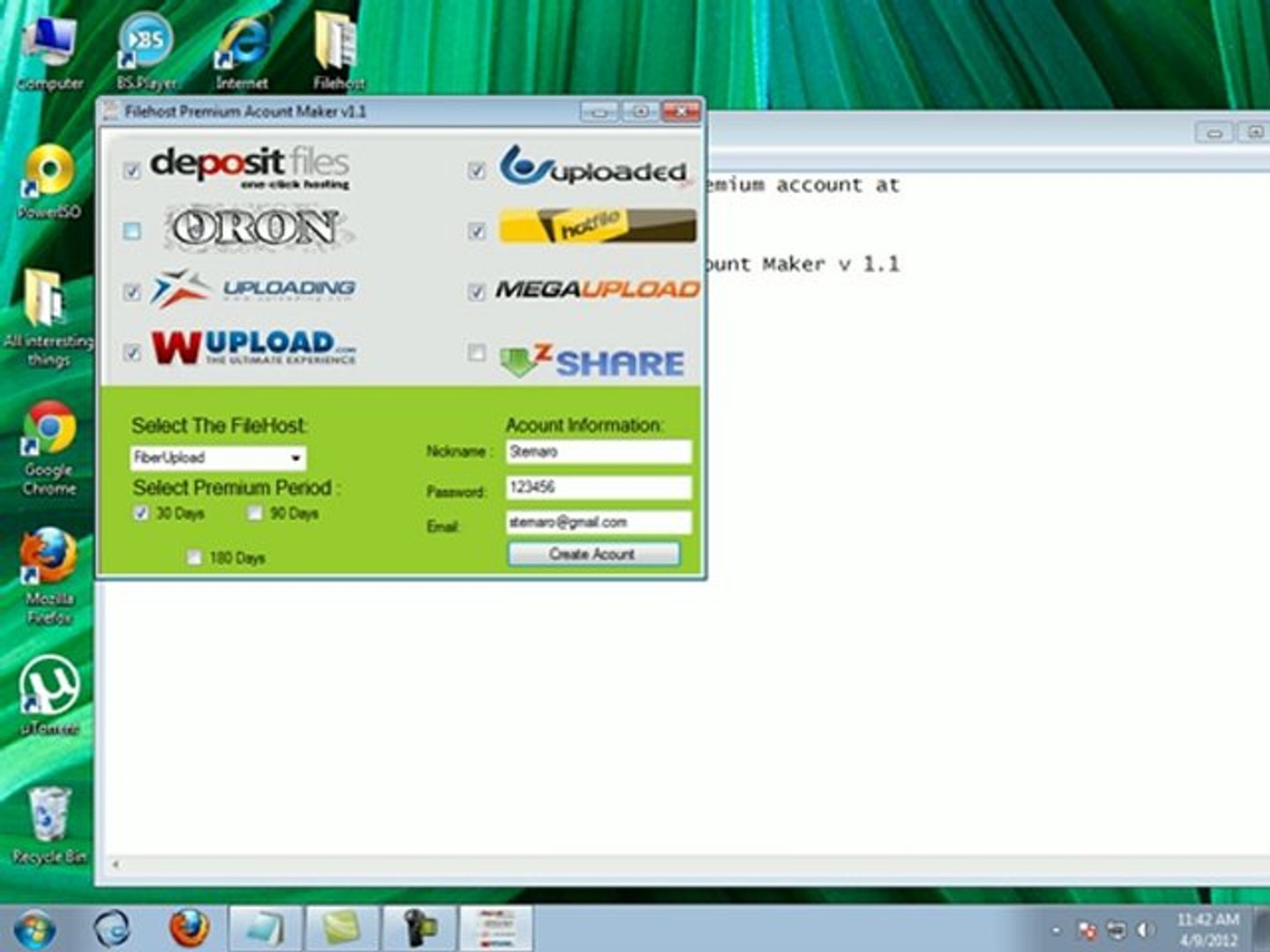The width and height of the screenshot is (1270, 952).
Task: Open the PowerISO desktop shortcut
Action: (49, 181)
